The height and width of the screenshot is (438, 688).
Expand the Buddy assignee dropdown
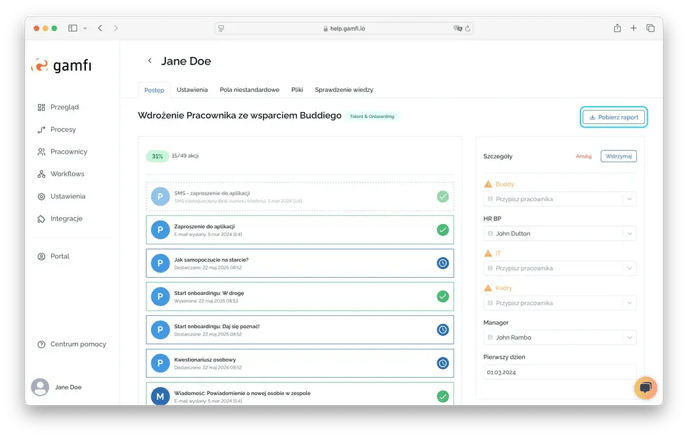(x=559, y=199)
